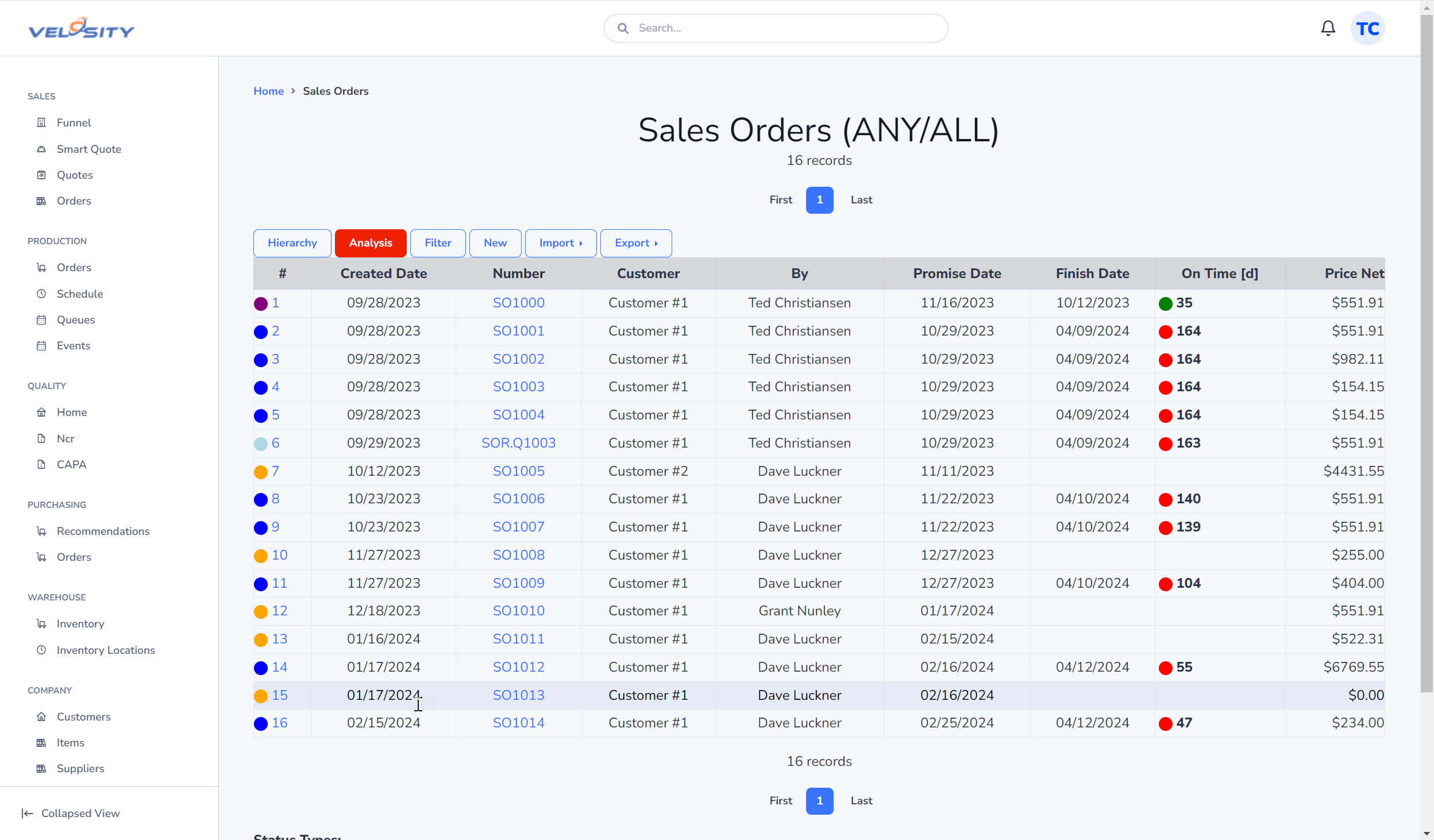Click the Smart Quote sidebar icon
Viewport: 1434px width, 840px height.
pyautogui.click(x=41, y=149)
